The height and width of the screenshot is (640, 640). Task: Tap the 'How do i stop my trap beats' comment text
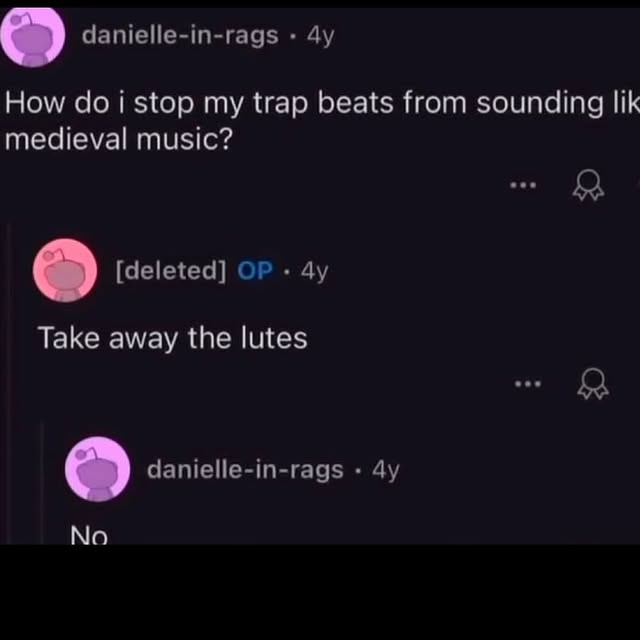pos(322,120)
